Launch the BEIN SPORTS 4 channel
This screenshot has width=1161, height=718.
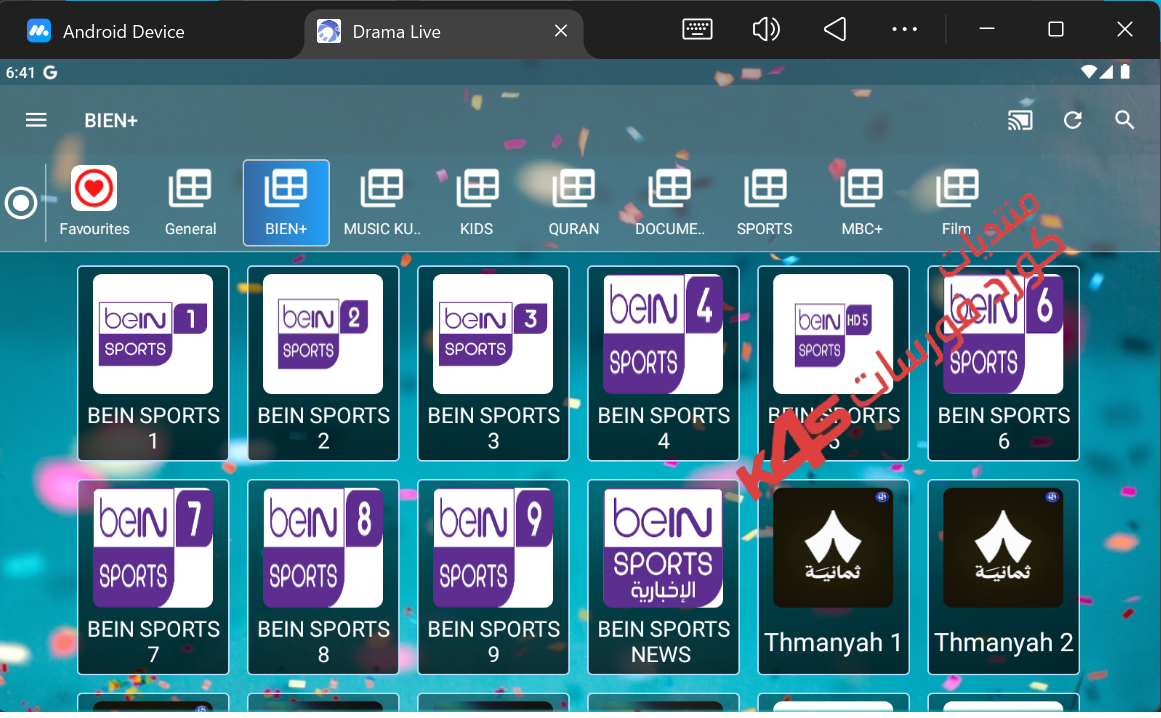[x=663, y=363]
